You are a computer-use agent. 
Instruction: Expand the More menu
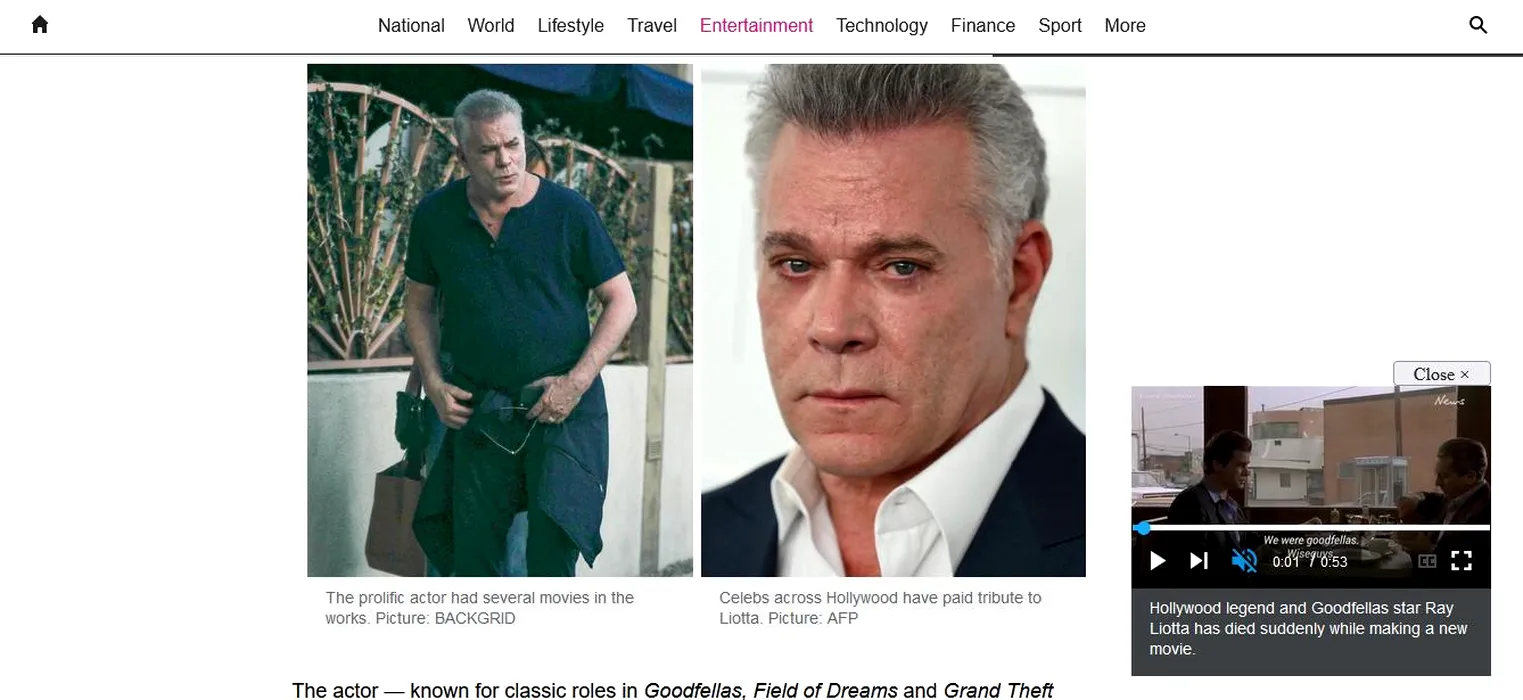tap(1125, 26)
